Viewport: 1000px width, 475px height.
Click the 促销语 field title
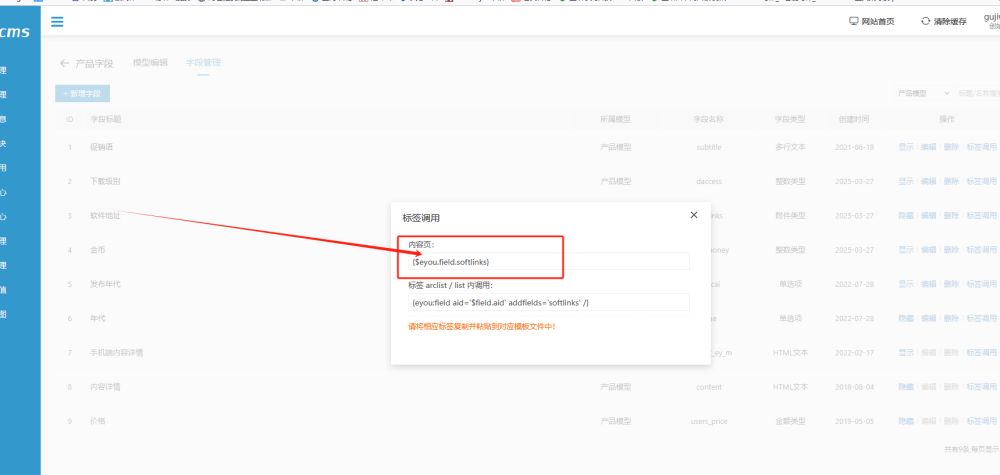[101, 147]
